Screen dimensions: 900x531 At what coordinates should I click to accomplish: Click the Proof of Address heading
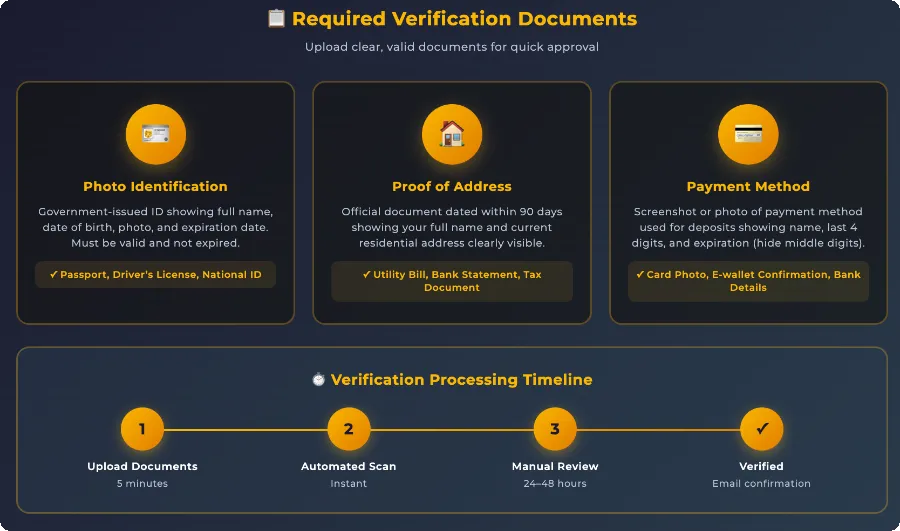[x=452, y=187]
